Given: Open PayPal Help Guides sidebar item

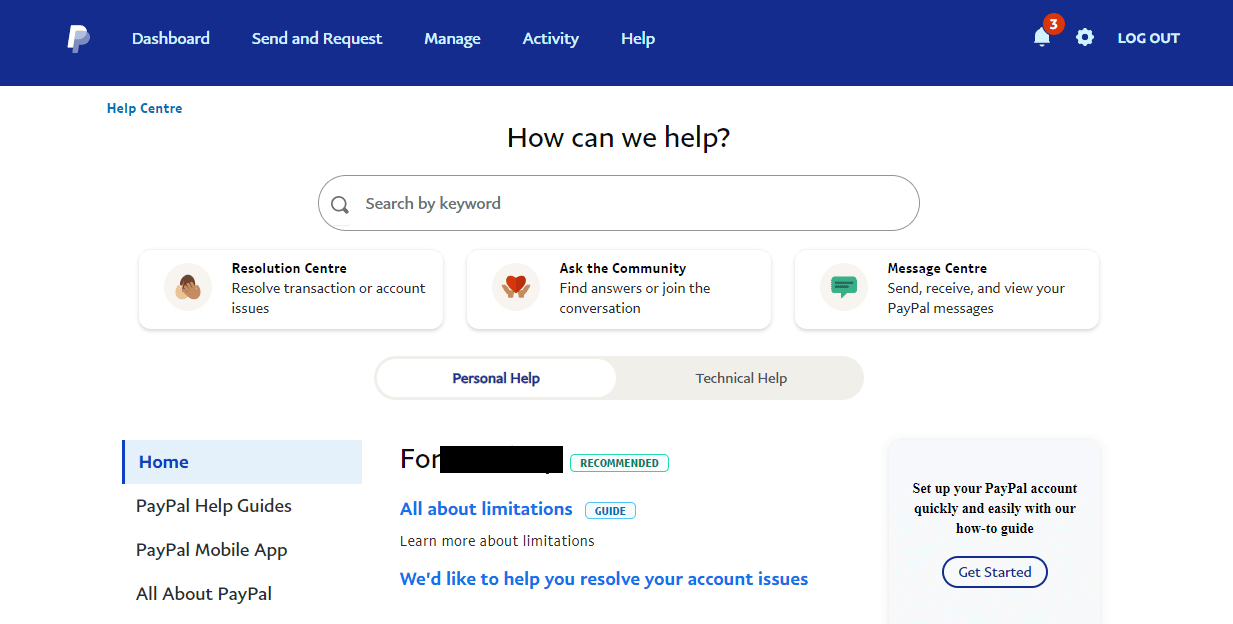Looking at the screenshot, I should pyautogui.click(x=214, y=506).
